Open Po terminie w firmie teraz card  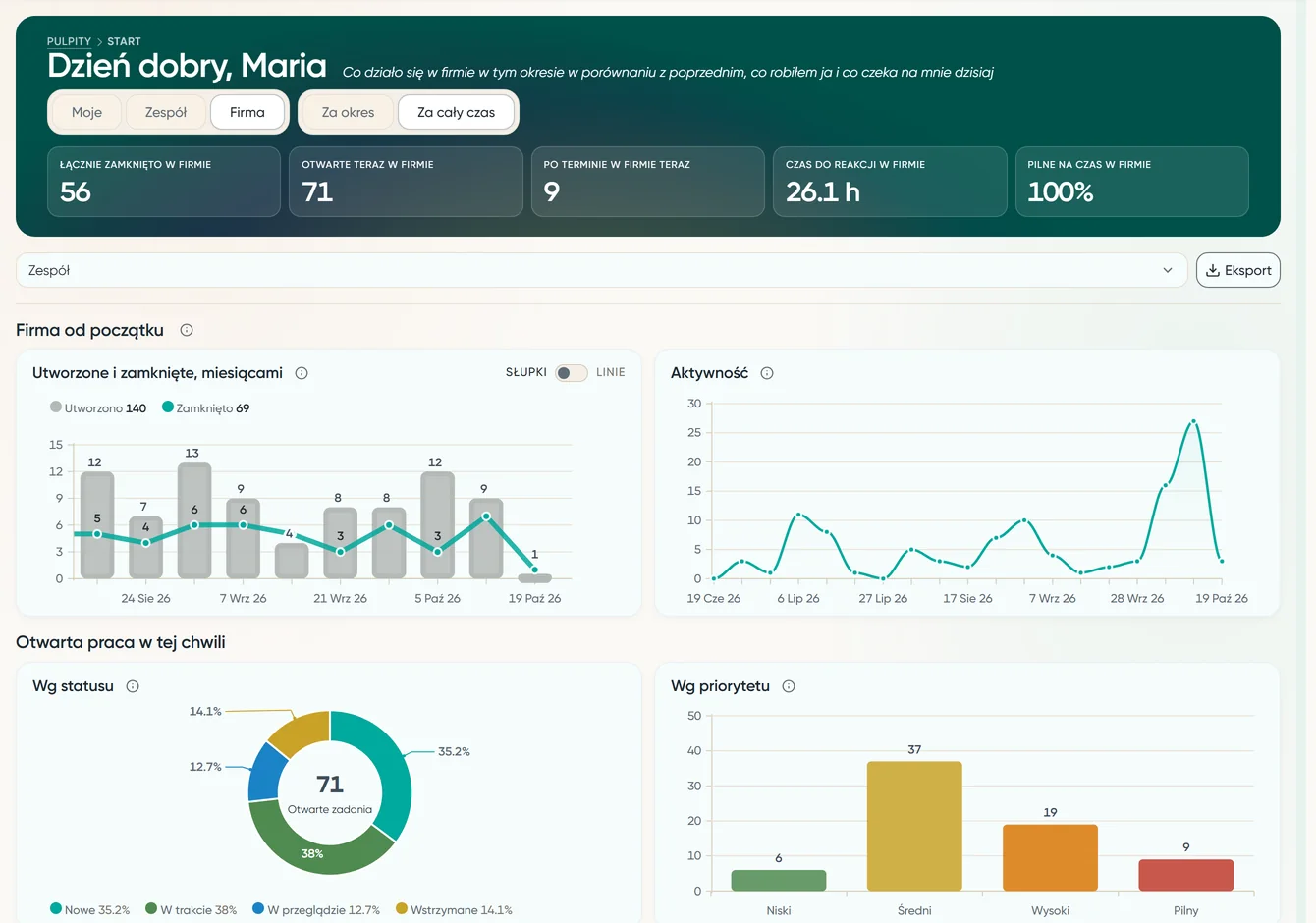648,182
